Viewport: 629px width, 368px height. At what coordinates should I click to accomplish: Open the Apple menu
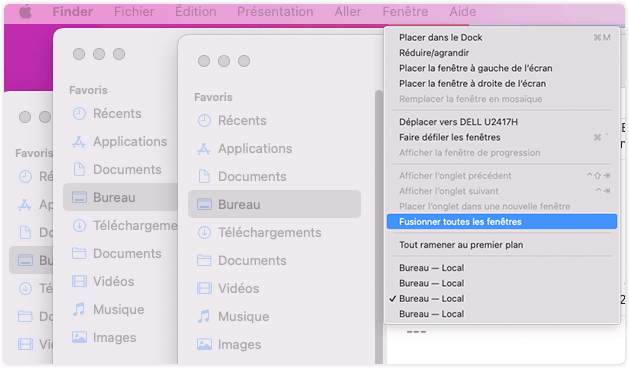pyautogui.click(x=25, y=12)
